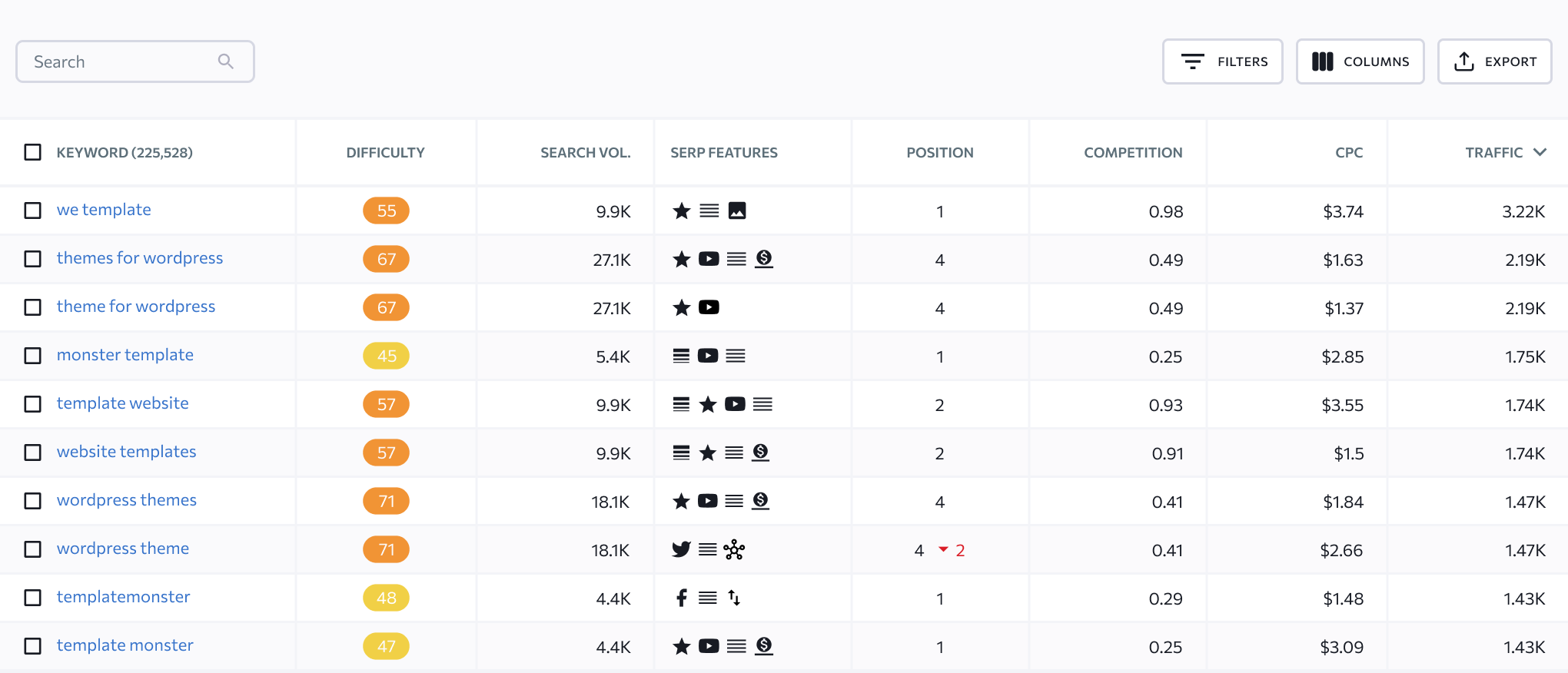
Task: Open the Filters panel
Action: [1223, 61]
